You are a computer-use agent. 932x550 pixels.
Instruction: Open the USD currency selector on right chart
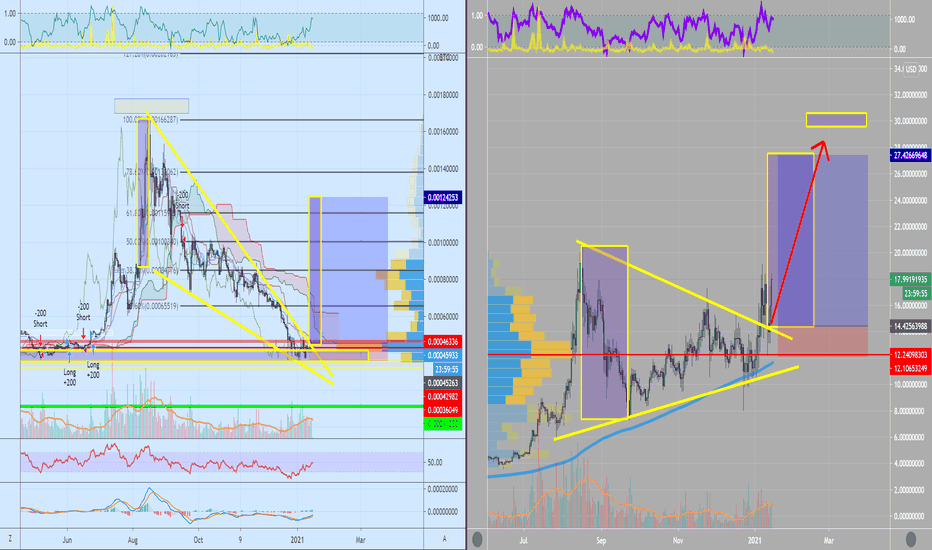(911, 69)
